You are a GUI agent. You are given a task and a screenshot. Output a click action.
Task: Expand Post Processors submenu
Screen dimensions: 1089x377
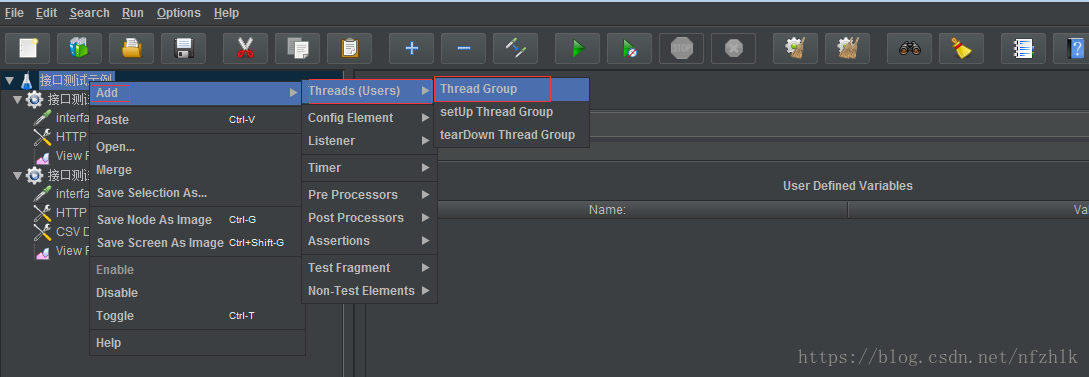369,218
